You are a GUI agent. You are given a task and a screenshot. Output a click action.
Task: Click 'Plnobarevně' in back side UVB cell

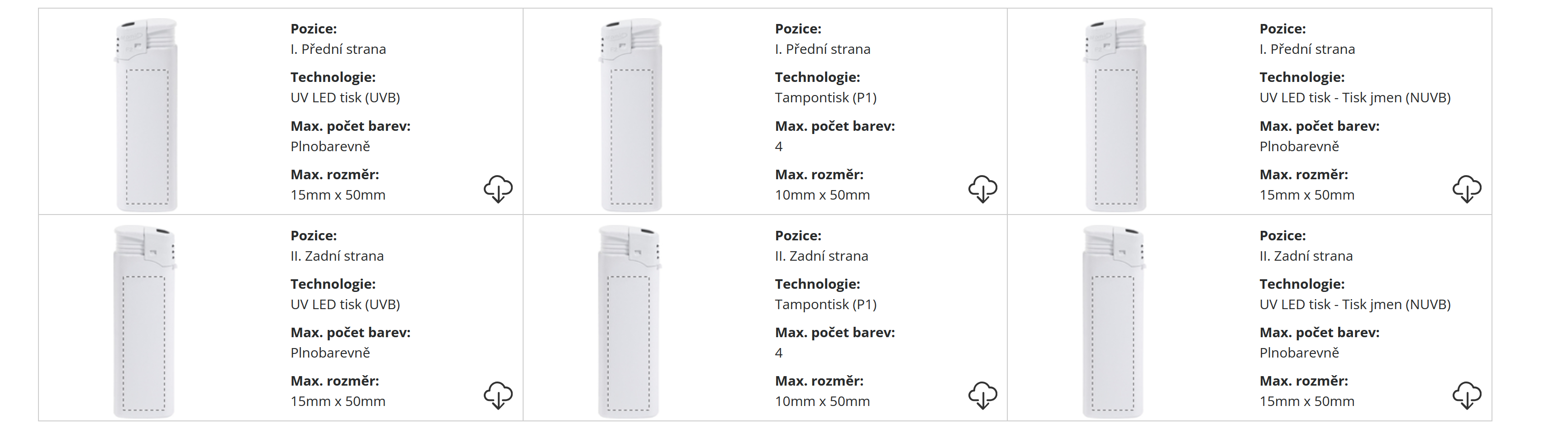tap(330, 353)
